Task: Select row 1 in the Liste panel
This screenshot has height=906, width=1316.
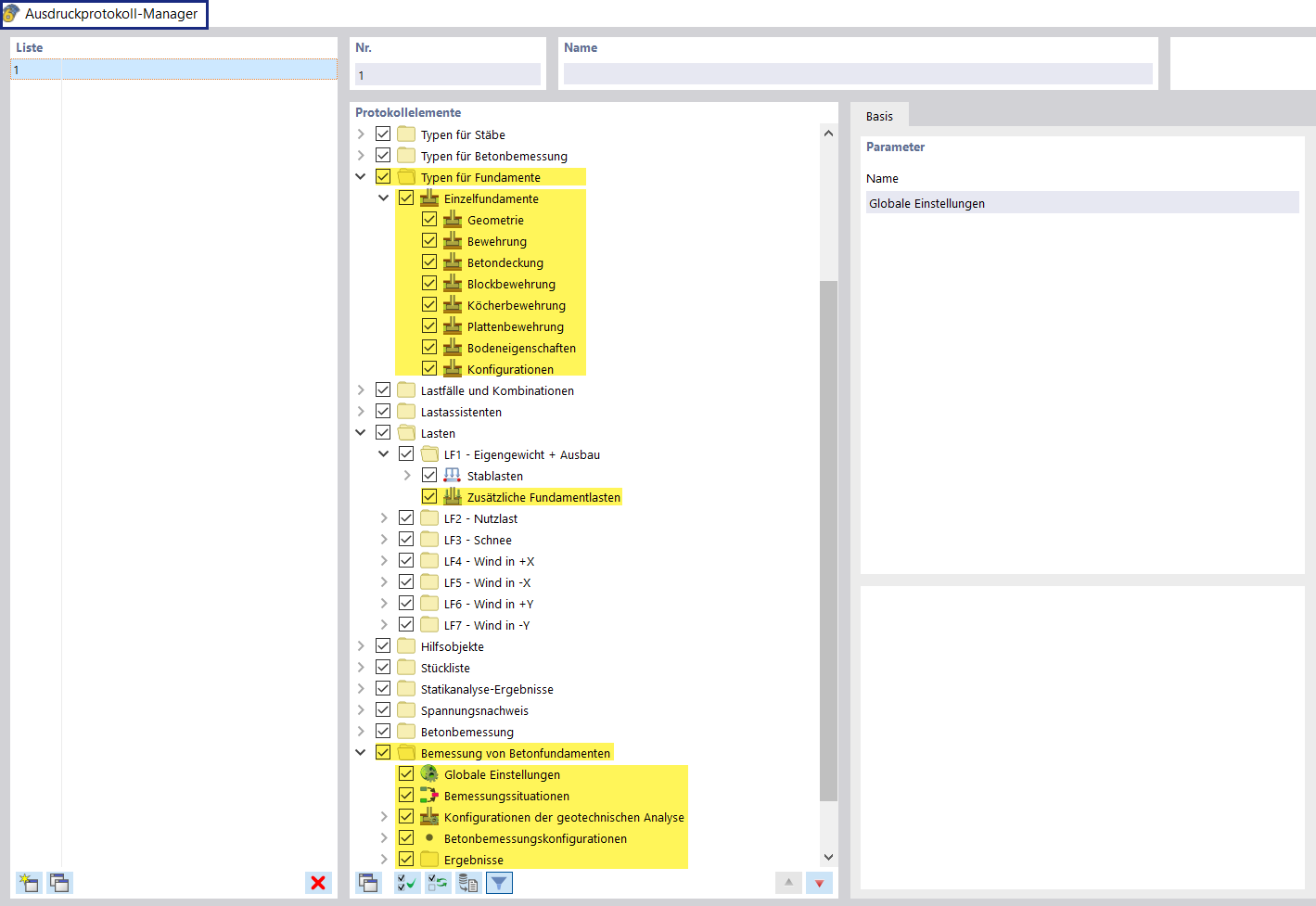Action: 173,70
